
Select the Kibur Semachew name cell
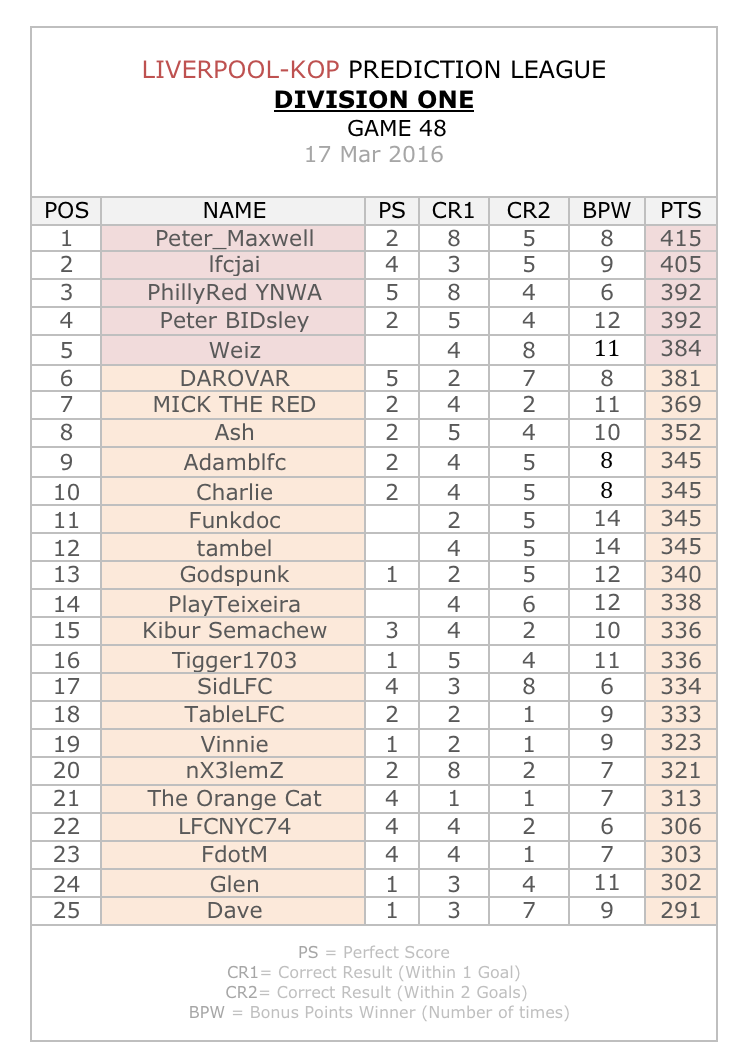point(233,631)
